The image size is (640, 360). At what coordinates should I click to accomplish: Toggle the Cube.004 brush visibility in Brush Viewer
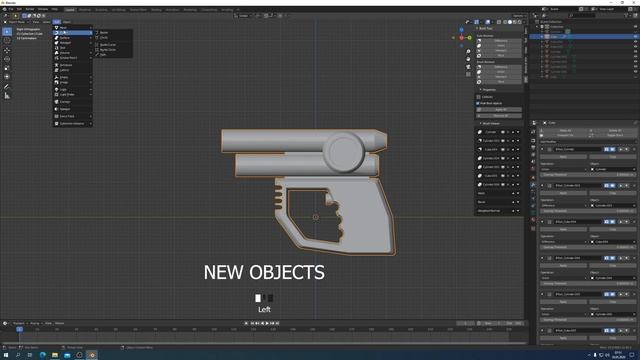[x=503, y=149]
